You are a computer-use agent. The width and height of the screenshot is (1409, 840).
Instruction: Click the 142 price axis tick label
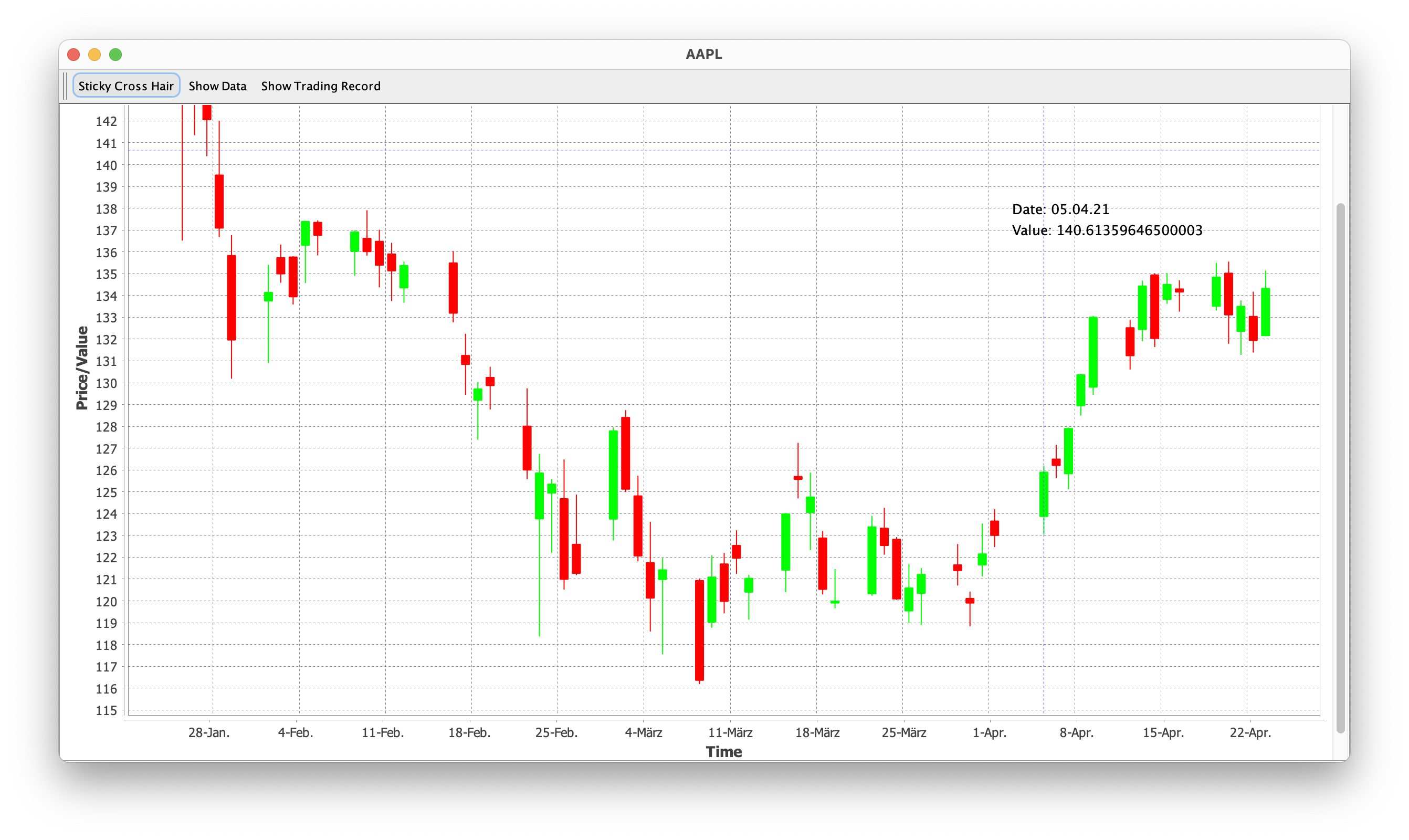(x=107, y=121)
